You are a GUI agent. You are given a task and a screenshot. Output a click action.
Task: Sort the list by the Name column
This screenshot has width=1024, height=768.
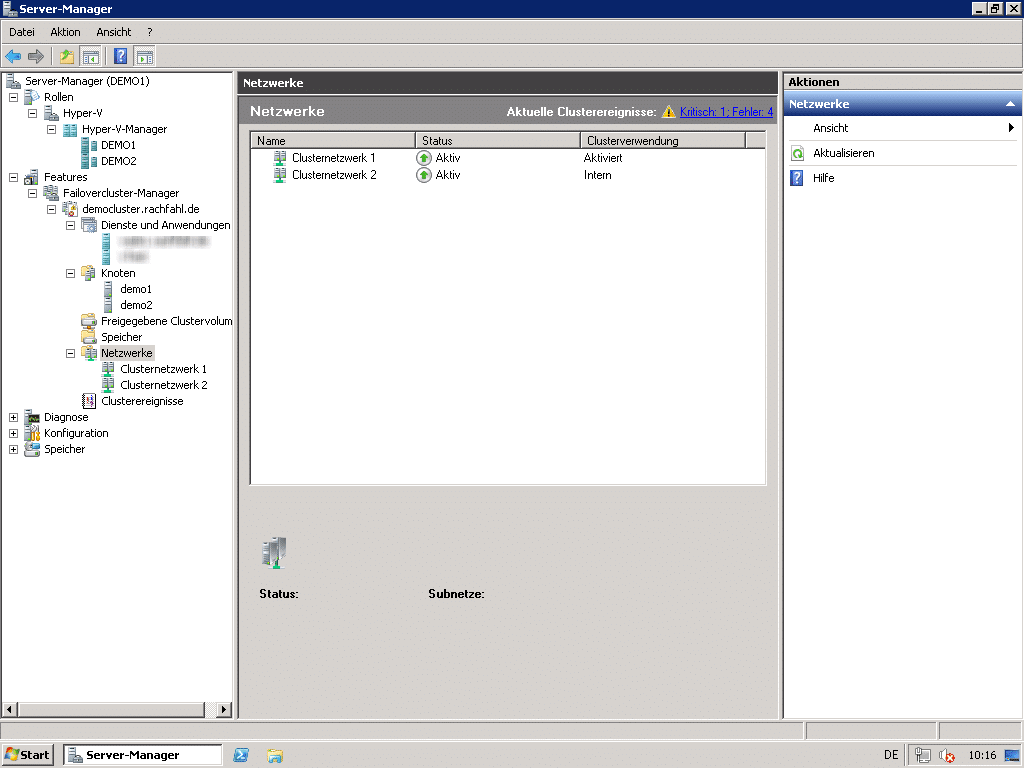pyautogui.click(x=333, y=140)
